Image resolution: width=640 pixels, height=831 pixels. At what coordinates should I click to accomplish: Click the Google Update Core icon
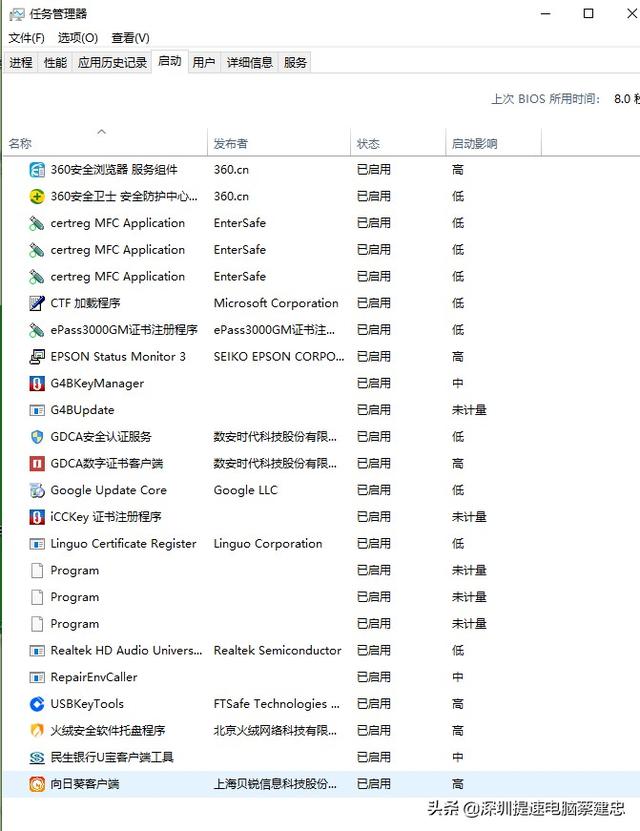coord(37,490)
